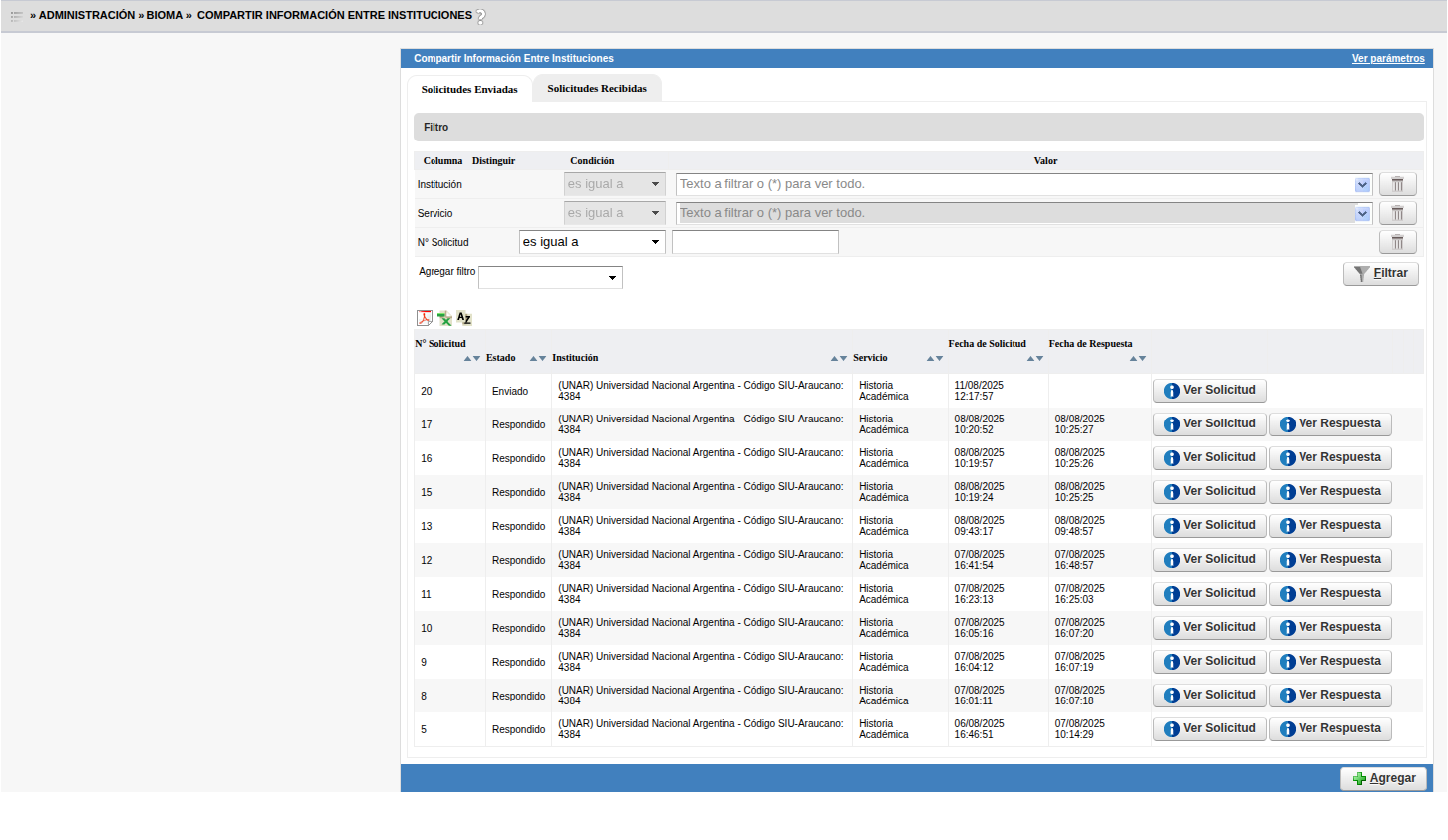Click the Filtrar button
This screenshot has width=1448, height=840.
[1380, 274]
